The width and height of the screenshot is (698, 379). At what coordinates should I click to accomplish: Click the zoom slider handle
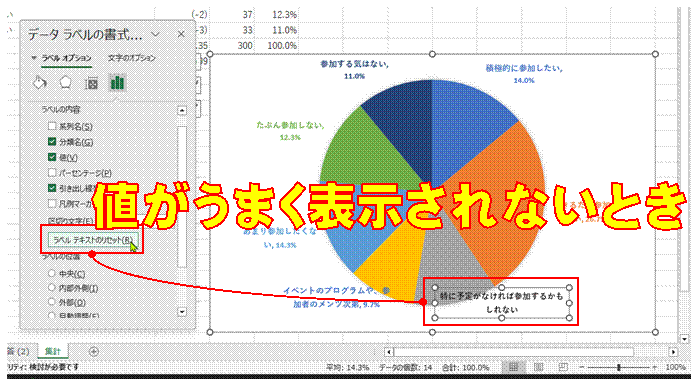pos(619,367)
